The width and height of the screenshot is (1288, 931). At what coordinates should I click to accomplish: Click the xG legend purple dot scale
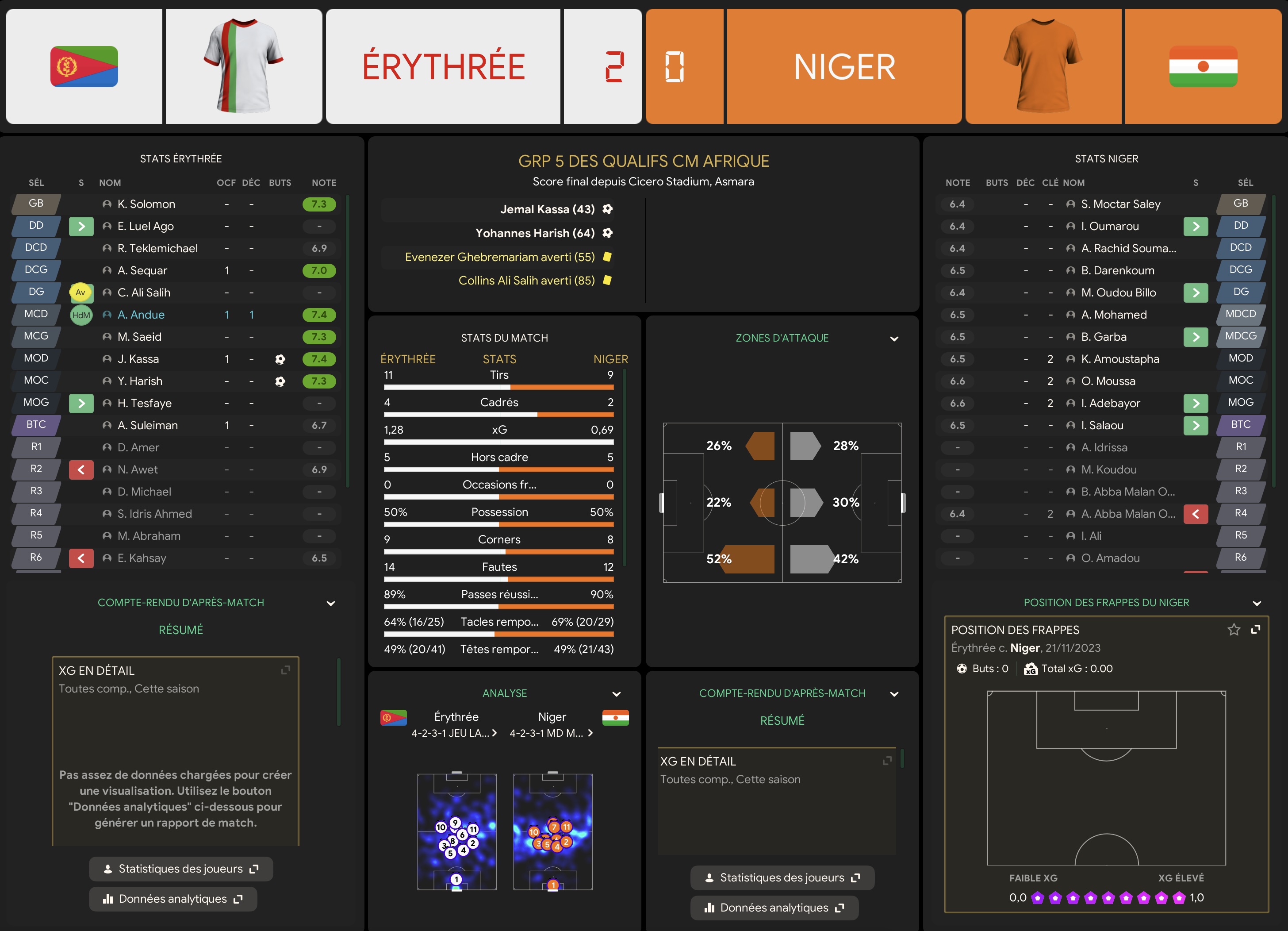[1108, 898]
